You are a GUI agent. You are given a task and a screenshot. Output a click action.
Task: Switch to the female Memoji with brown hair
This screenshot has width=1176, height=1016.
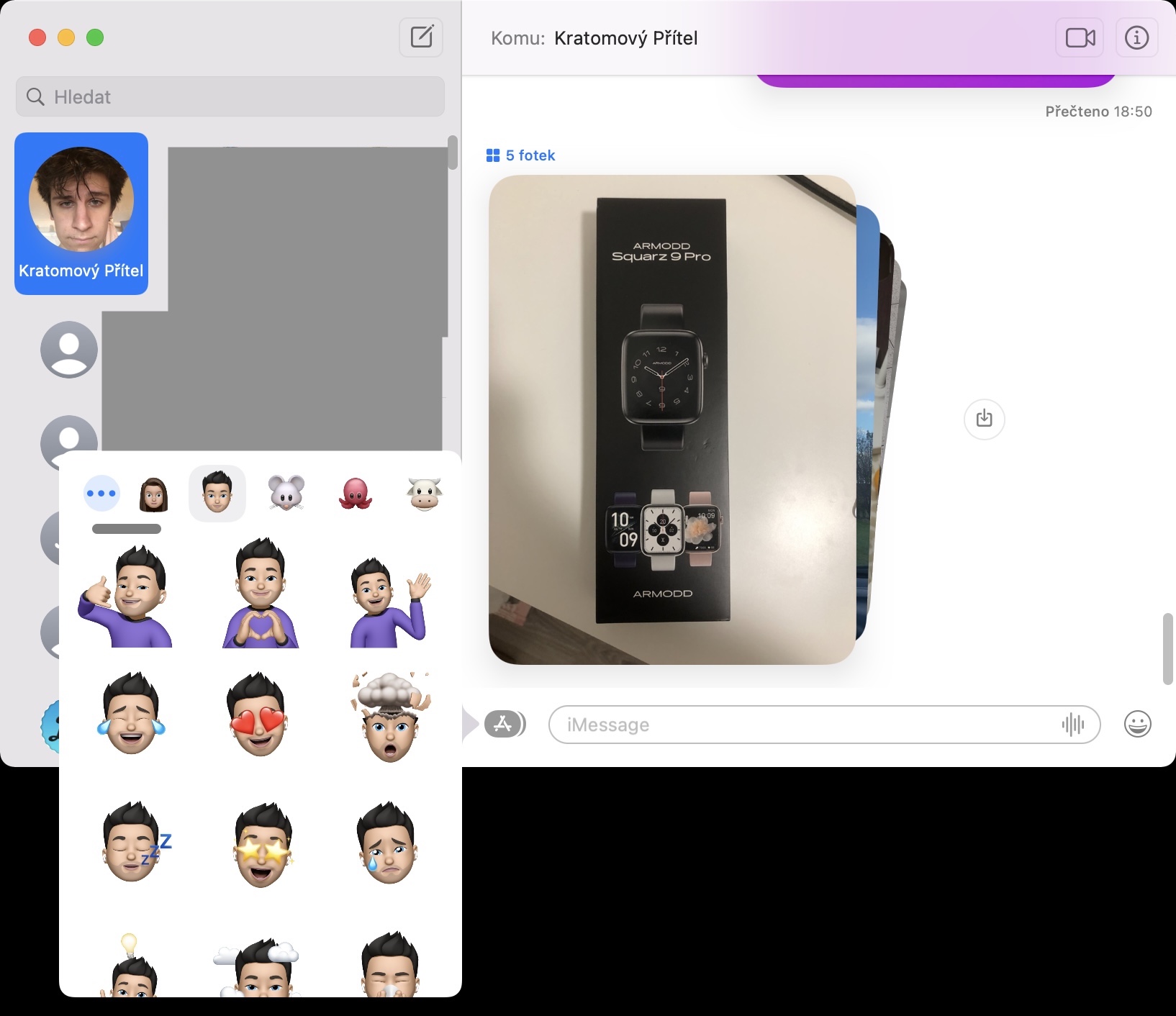click(153, 494)
